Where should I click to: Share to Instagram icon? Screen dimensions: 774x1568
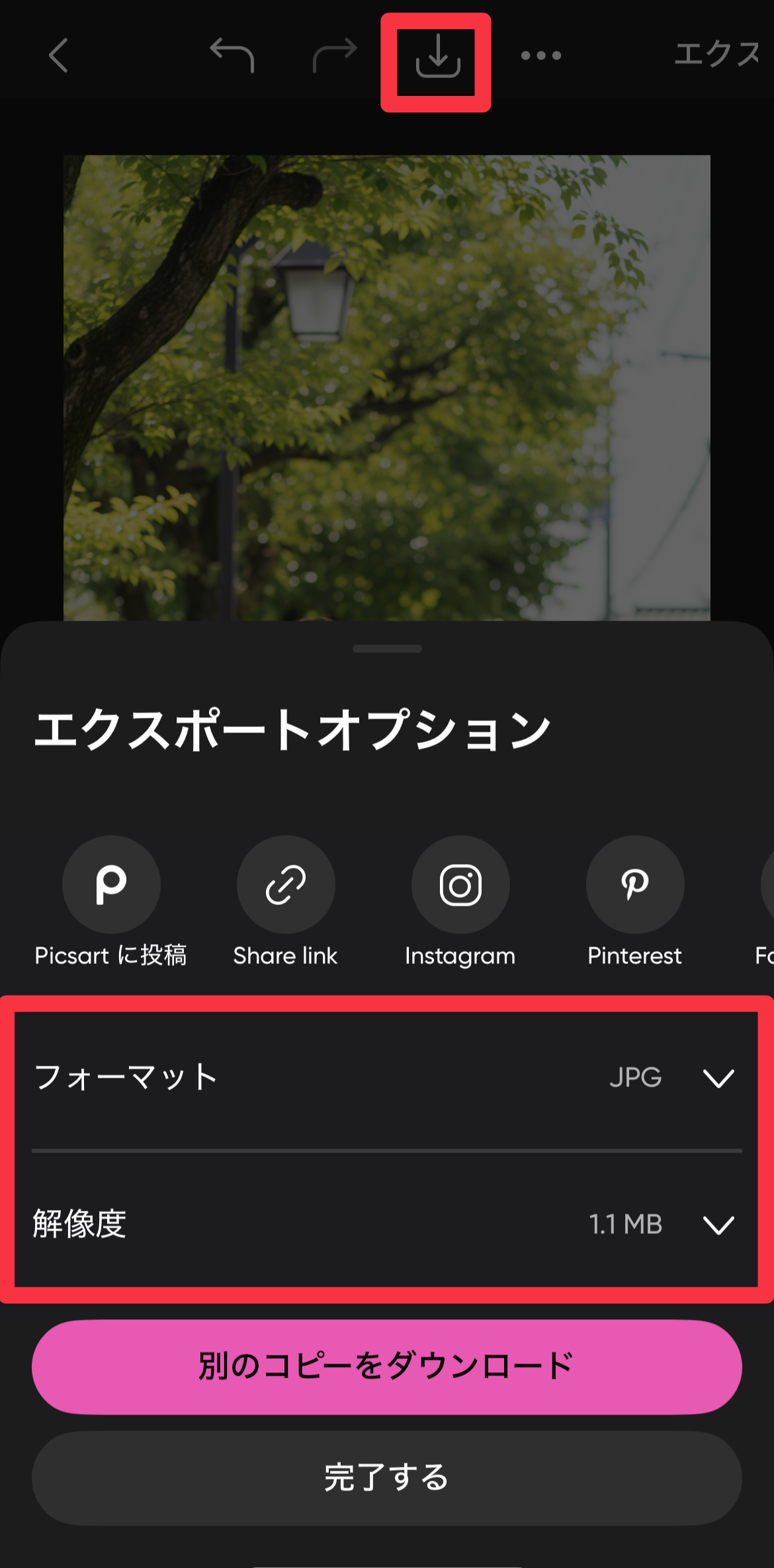[x=460, y=885]
